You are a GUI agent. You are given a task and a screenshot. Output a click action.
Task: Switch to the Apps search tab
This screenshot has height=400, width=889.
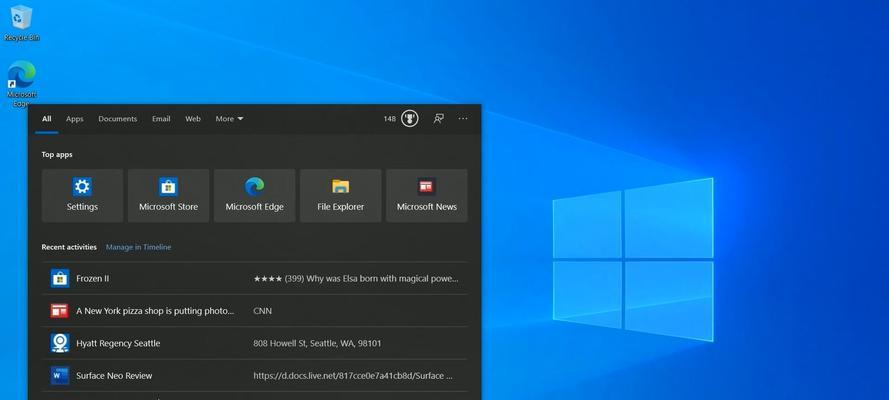tap(74, 119)
